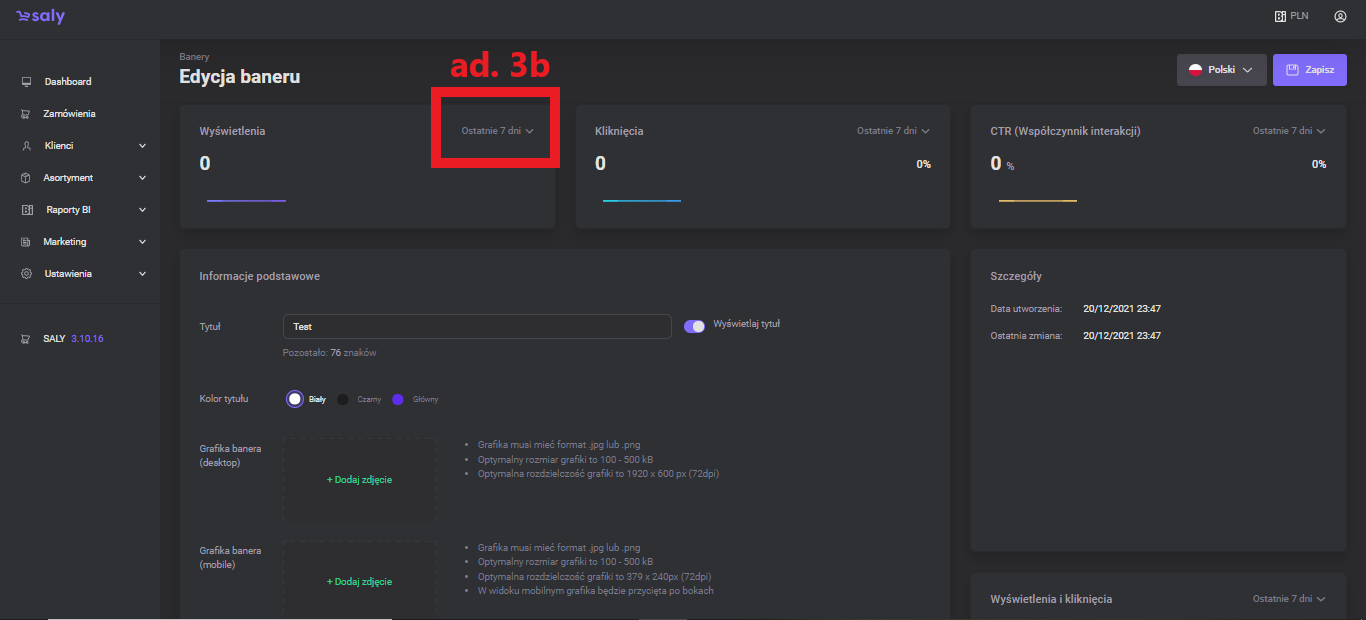Click the PLN currency icon
Image resolution: width=1366 pixels, height=620 pixels.
[x=1279, y=17]
